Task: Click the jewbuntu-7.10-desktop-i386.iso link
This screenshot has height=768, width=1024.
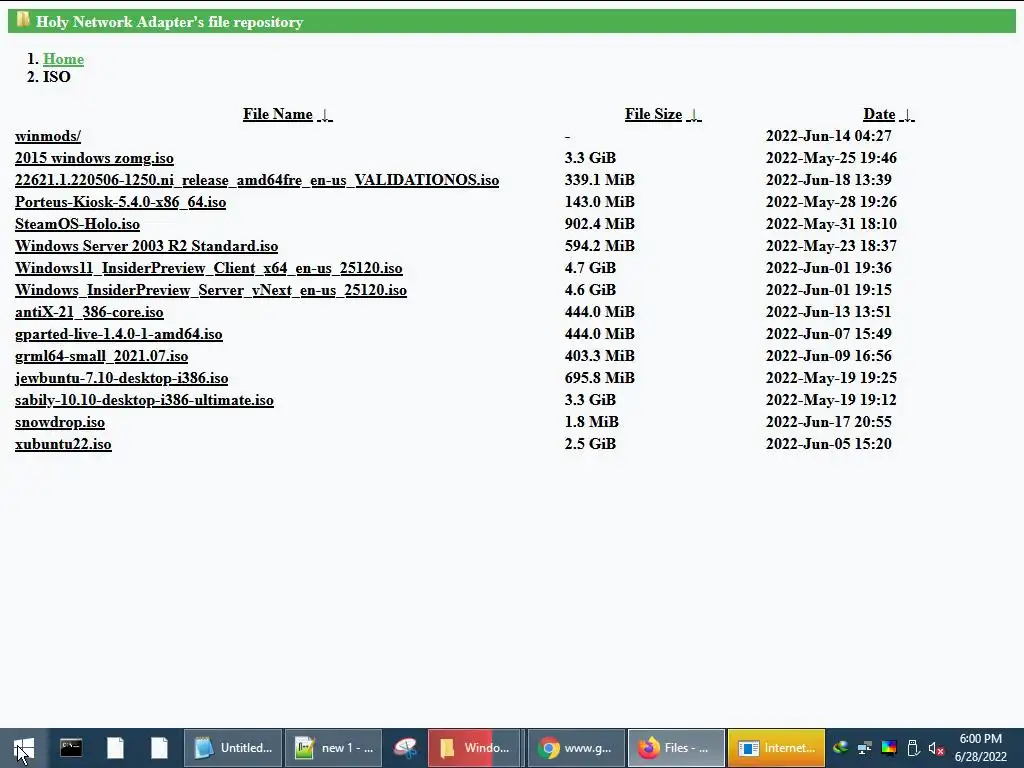Action: [121, 378]
